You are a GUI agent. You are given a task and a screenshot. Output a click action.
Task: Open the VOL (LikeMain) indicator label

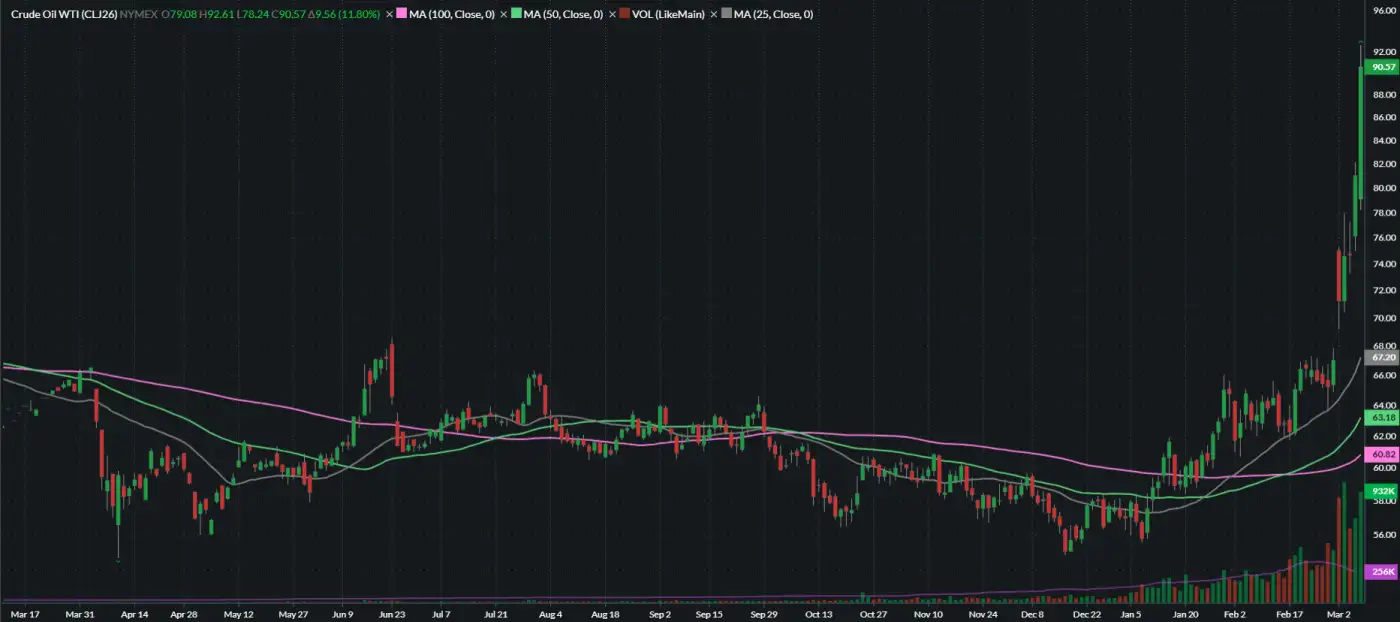point(668,15)
